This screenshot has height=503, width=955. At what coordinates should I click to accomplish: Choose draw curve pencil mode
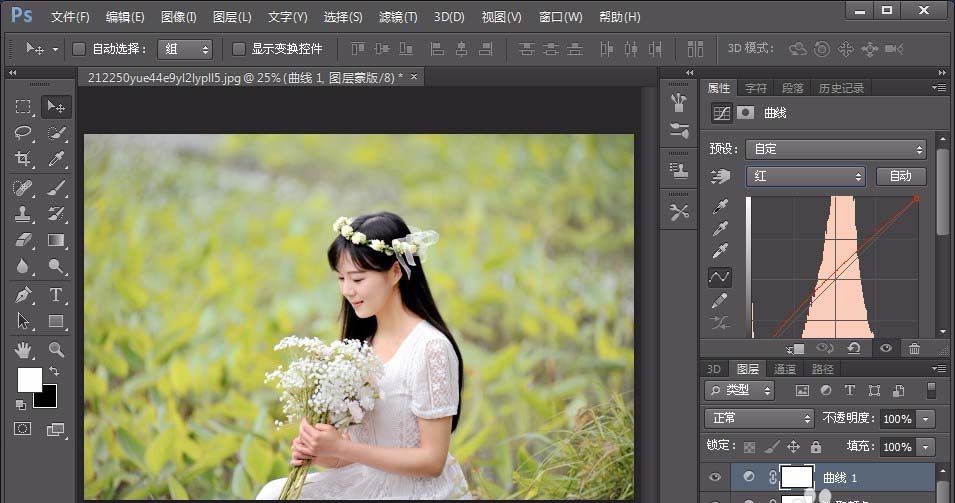[720, 300]
